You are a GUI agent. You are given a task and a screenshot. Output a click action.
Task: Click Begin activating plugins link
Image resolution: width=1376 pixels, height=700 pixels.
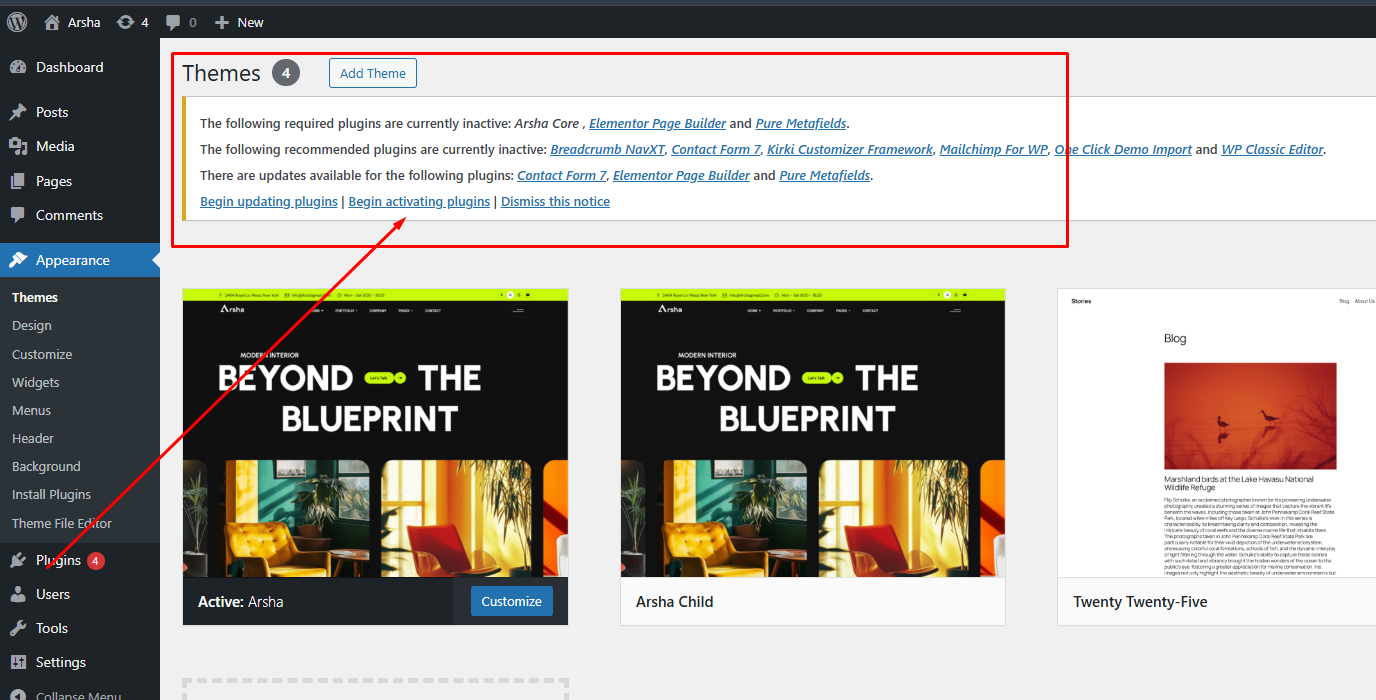click(x=419, y=201)
